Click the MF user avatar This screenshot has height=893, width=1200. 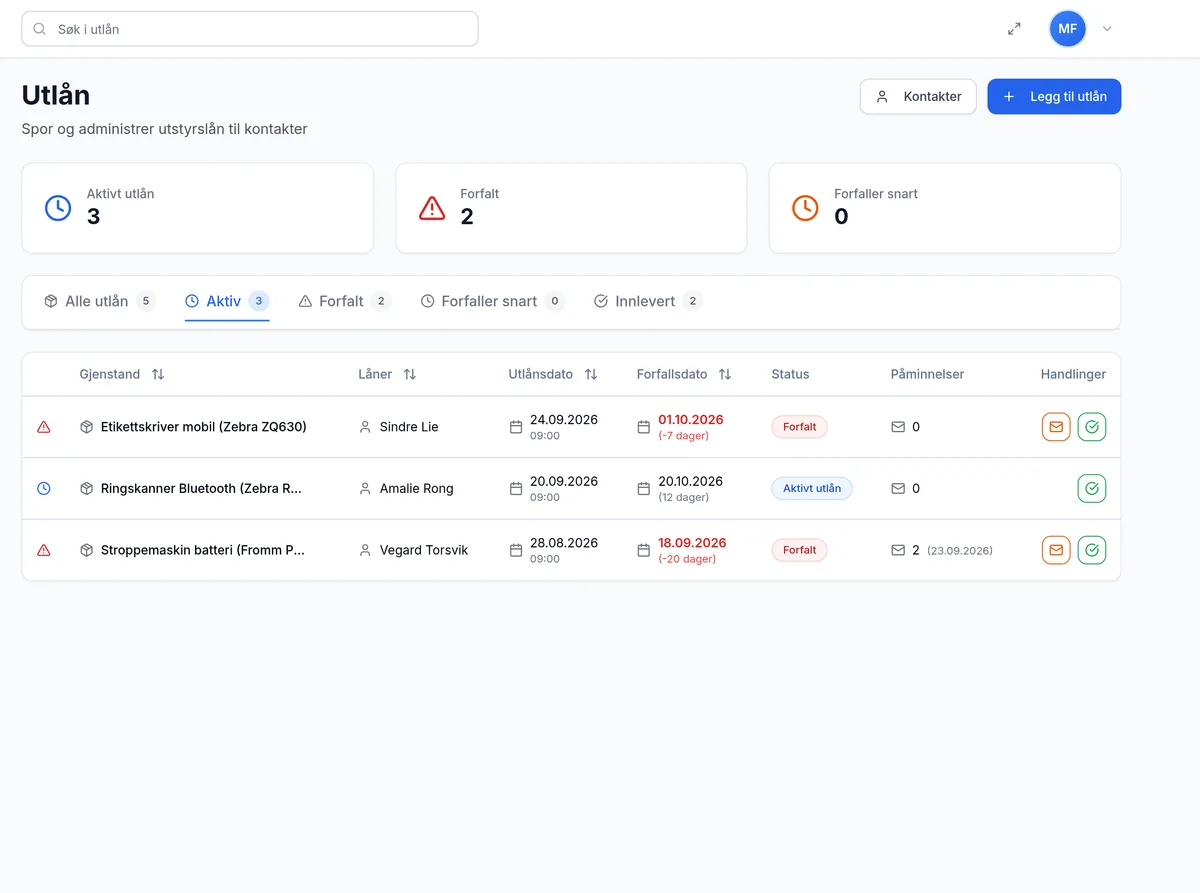[x=1068, y=29]
